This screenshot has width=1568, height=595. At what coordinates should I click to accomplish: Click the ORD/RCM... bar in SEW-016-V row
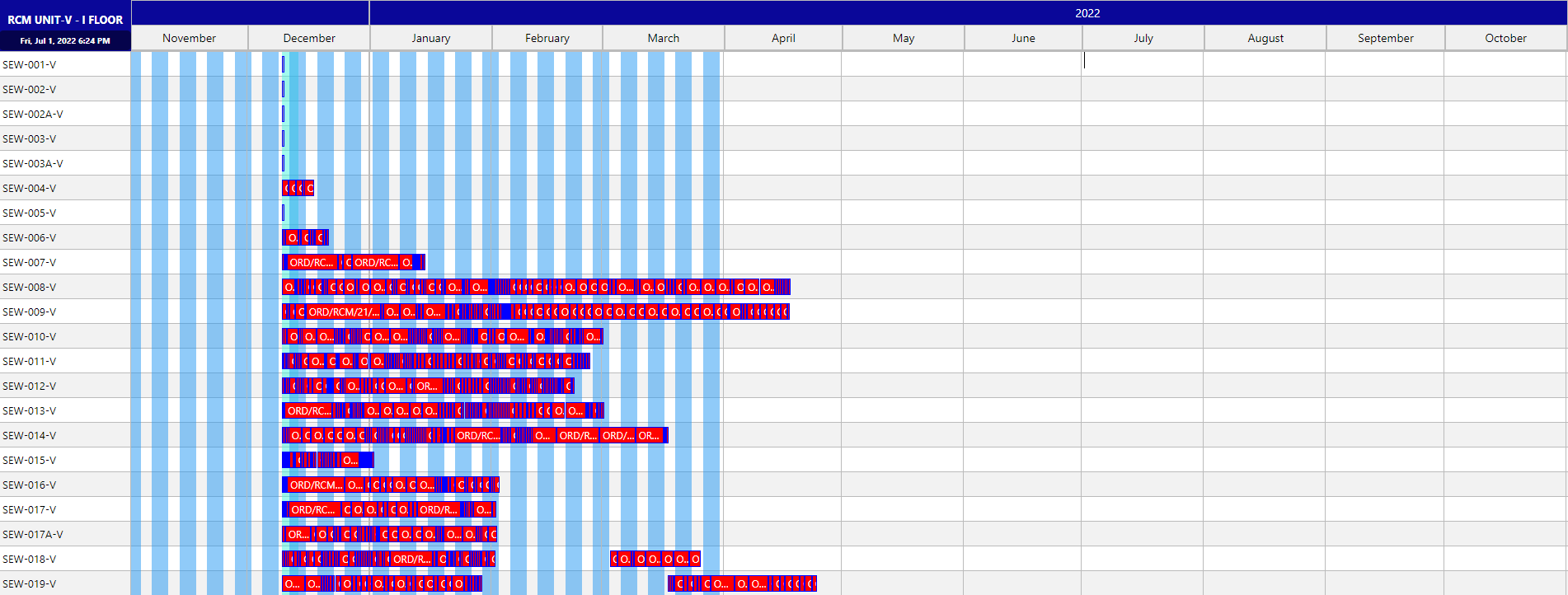click(x=315, y=485)
